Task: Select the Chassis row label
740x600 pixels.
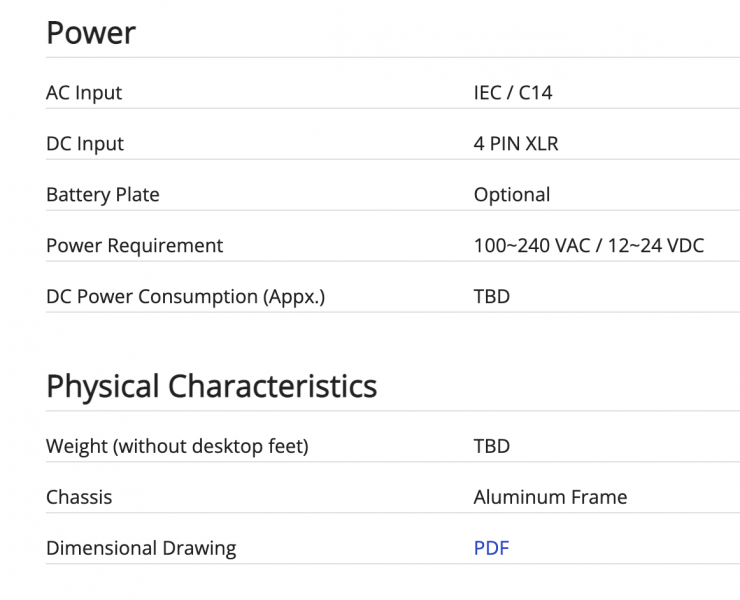Action: point(79,497)
